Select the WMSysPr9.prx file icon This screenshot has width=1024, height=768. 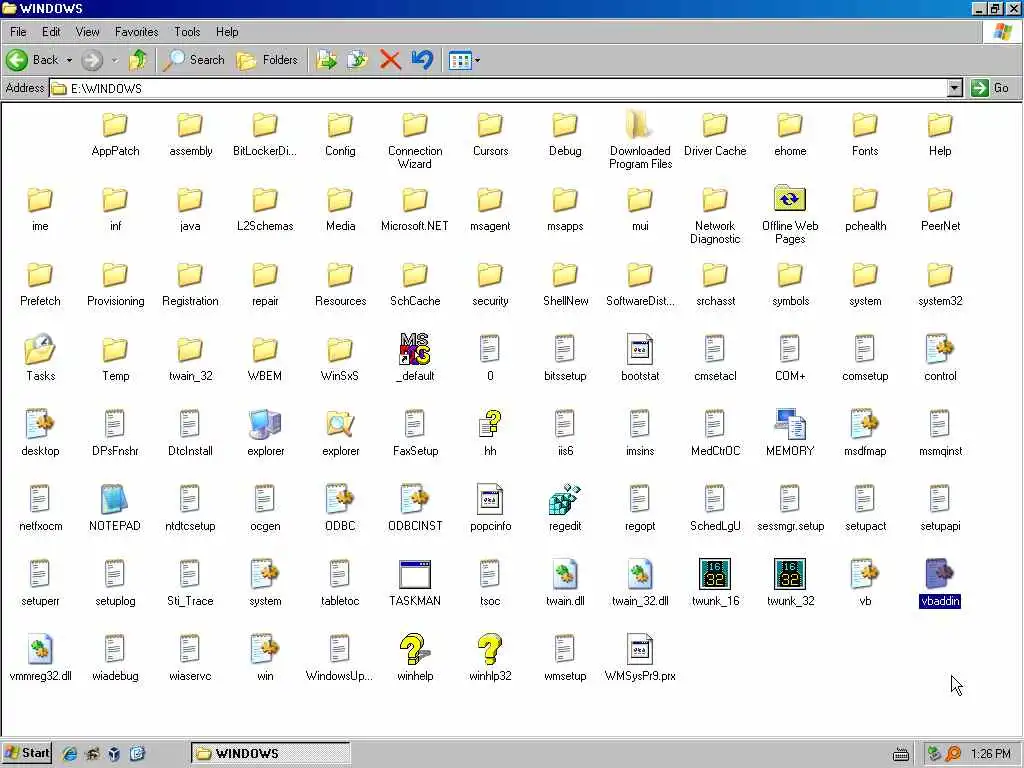(640, 650)
